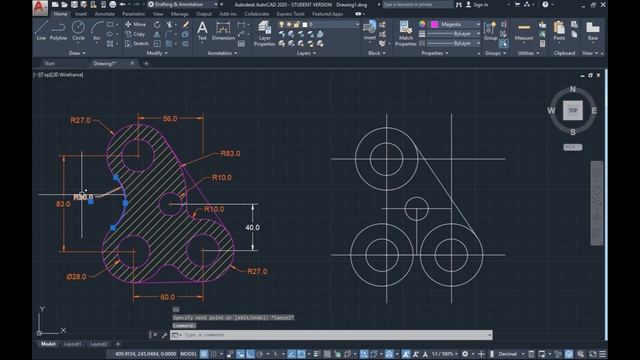This screenshot has height=360, width=640.
Task: Toggle object snap in status bar
Action: tap(302, 354)
